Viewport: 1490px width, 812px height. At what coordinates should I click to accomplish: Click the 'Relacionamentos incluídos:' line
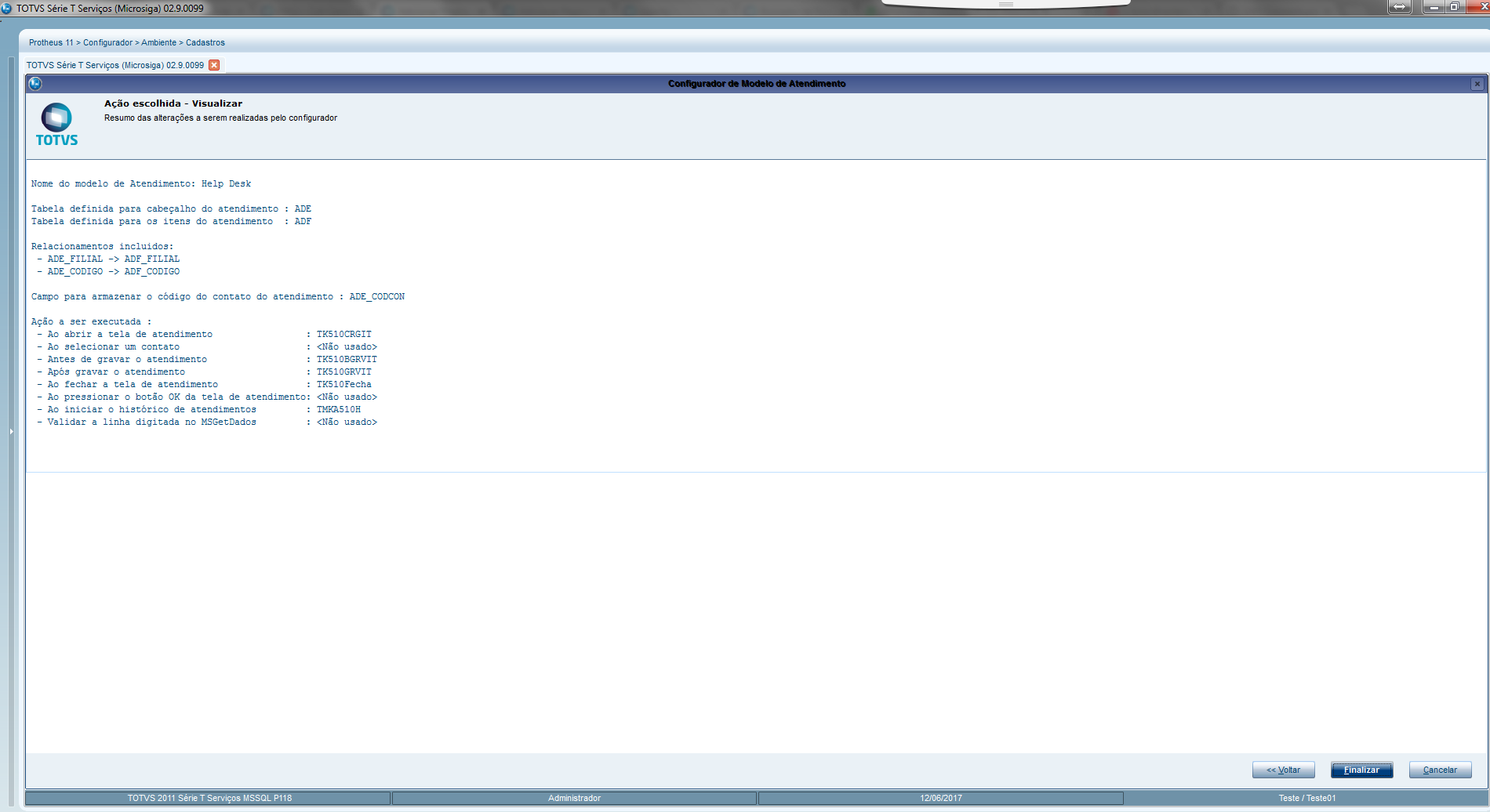(102, 246)
